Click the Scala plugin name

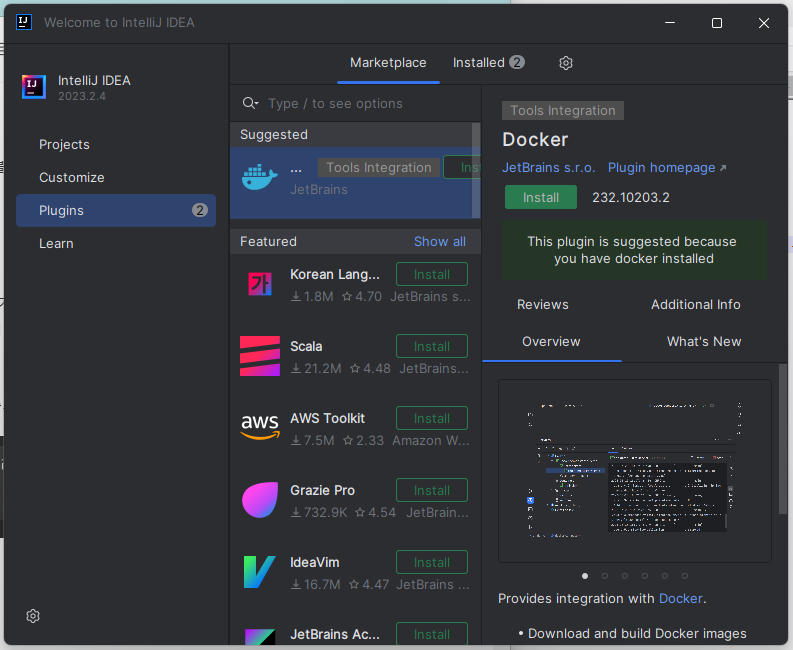tap(306, 346)
